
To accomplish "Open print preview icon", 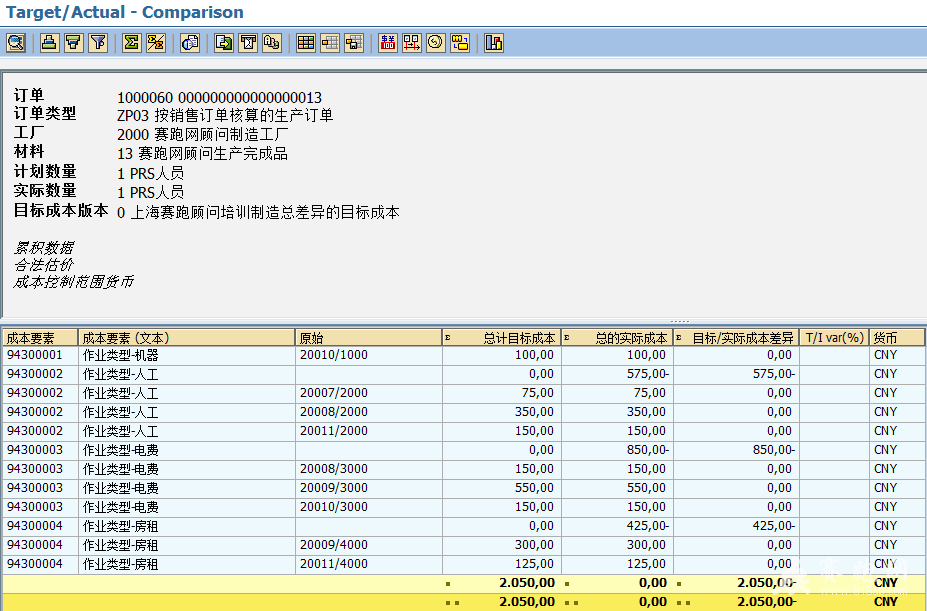I will point(190,43).
